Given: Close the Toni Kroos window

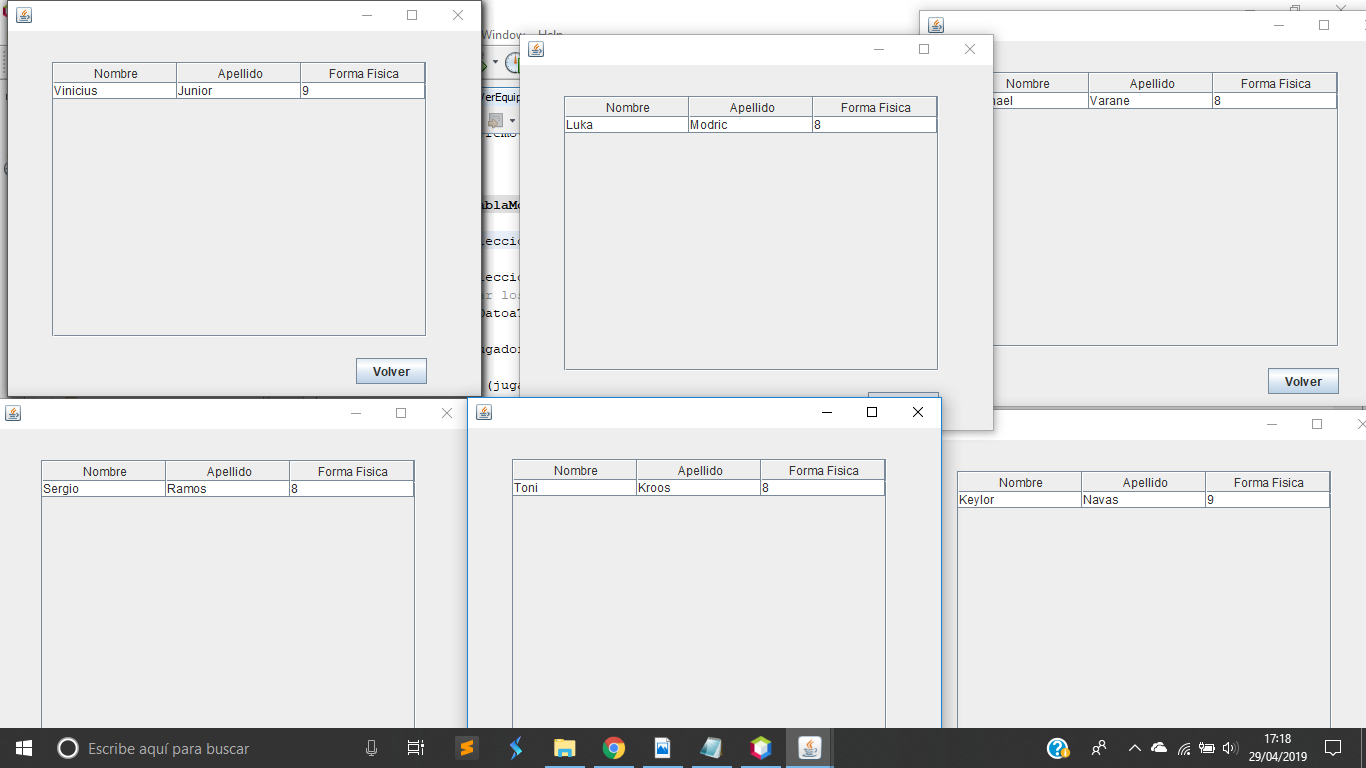Looking at the screenshot, I should (x=918, y=412).
